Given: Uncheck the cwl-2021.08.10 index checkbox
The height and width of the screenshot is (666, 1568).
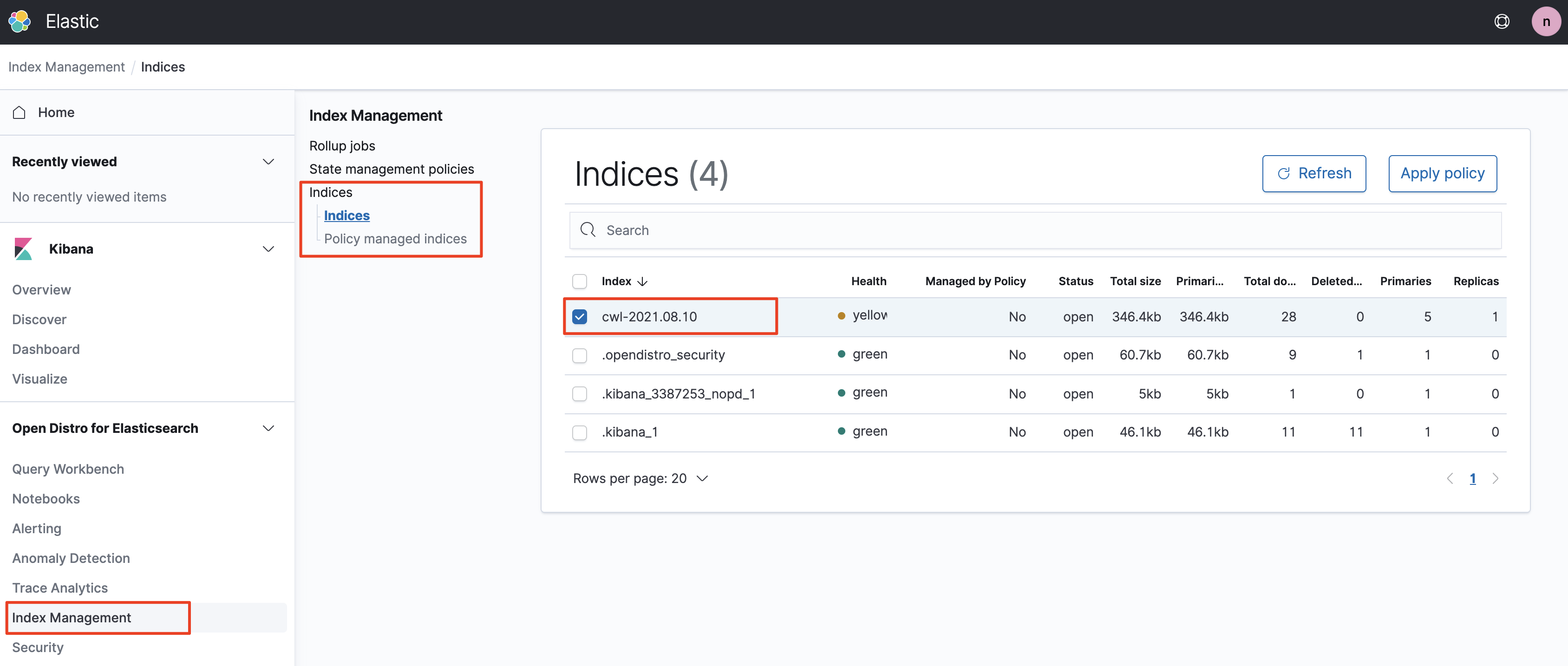Looking at the screenshot, I should point(580,317).
